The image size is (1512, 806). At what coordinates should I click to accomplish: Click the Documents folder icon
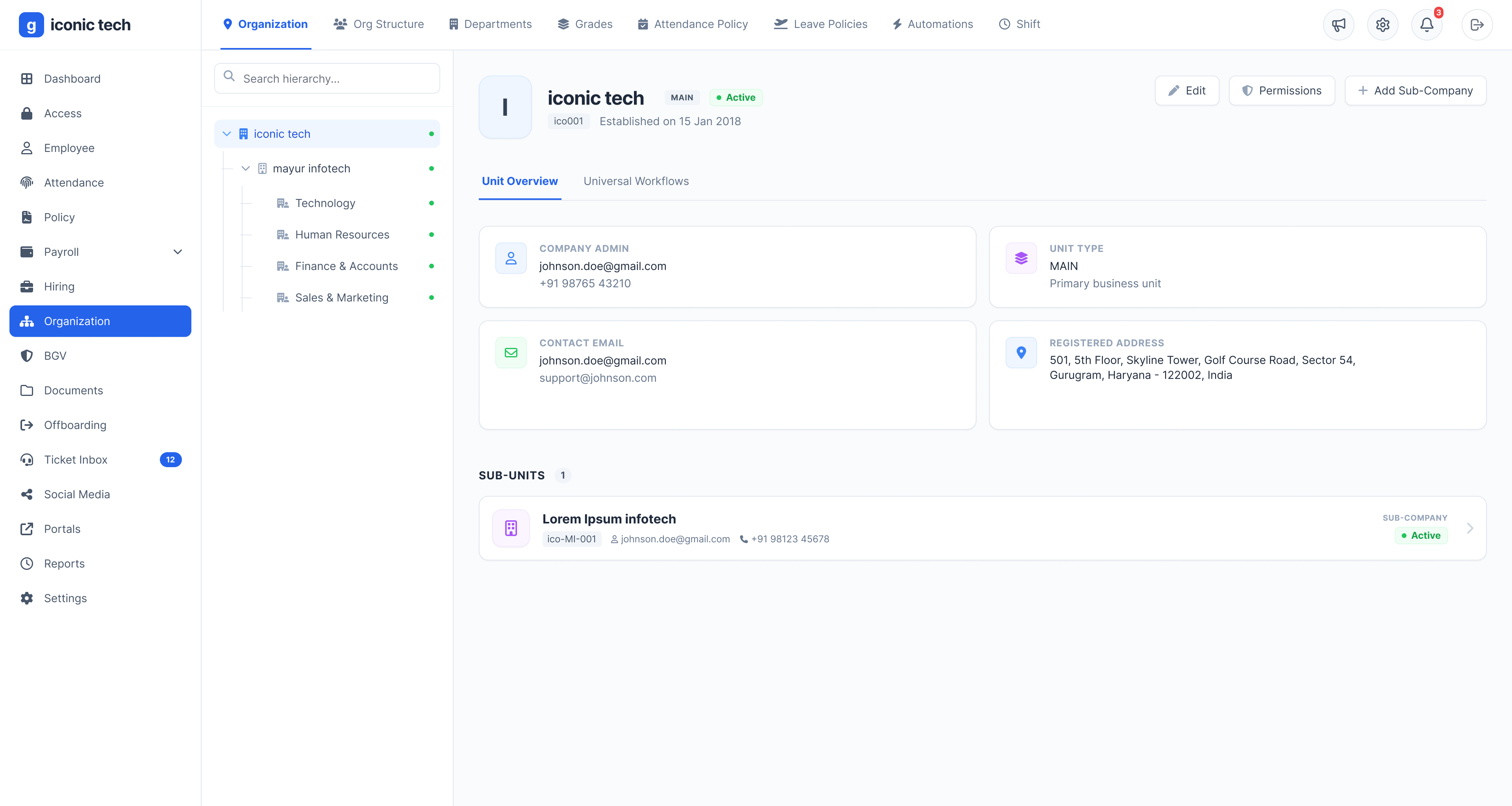coord(26,390)
